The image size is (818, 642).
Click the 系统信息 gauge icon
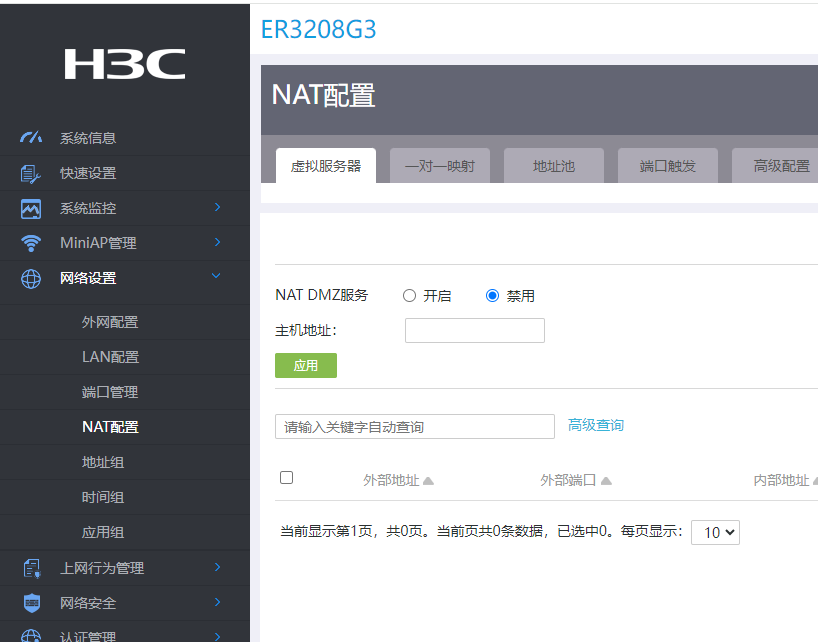pyautogui.click(x=31, y=138)
